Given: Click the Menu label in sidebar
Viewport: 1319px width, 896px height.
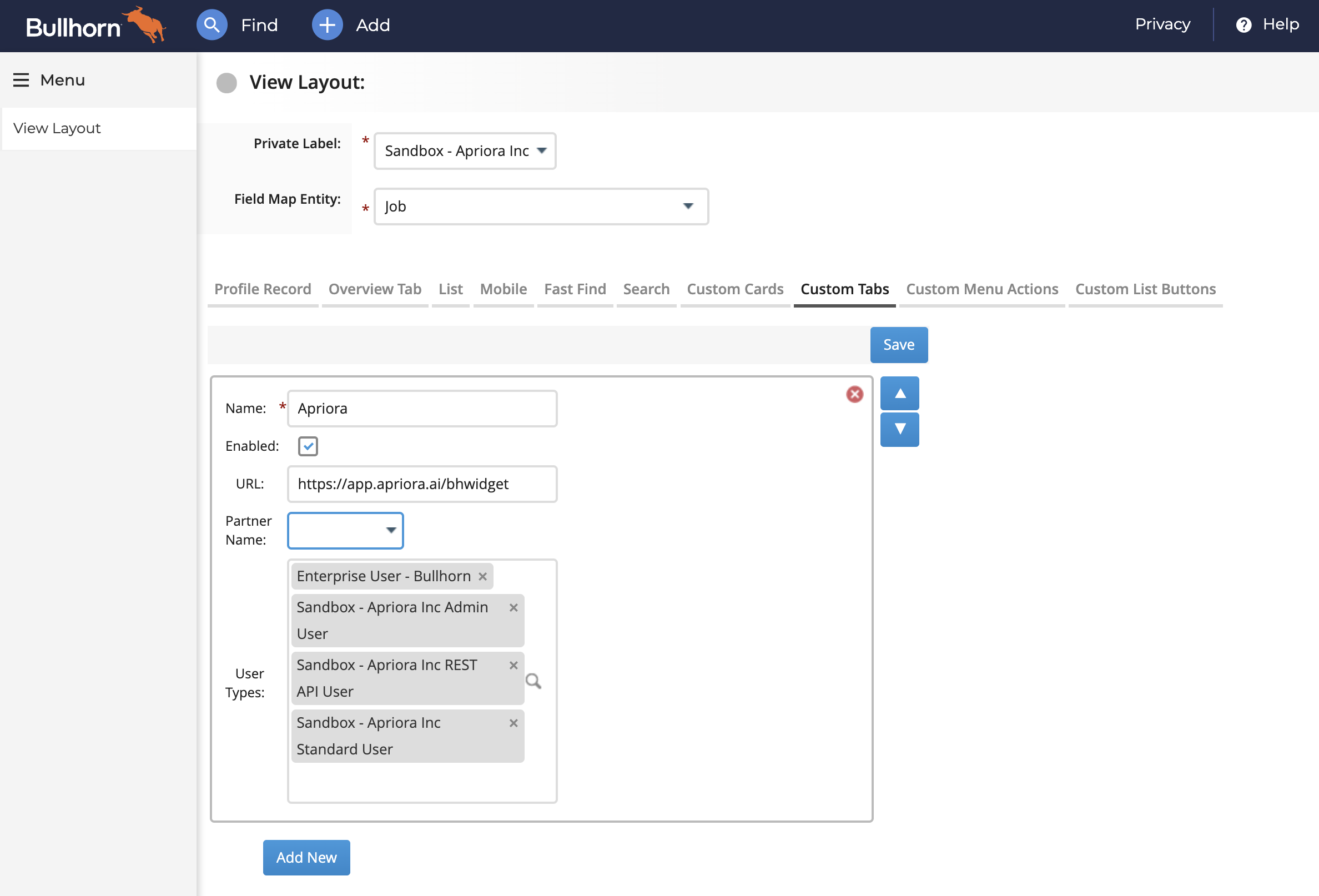Looking at the screenshot, I should click(x=62, y=80).
